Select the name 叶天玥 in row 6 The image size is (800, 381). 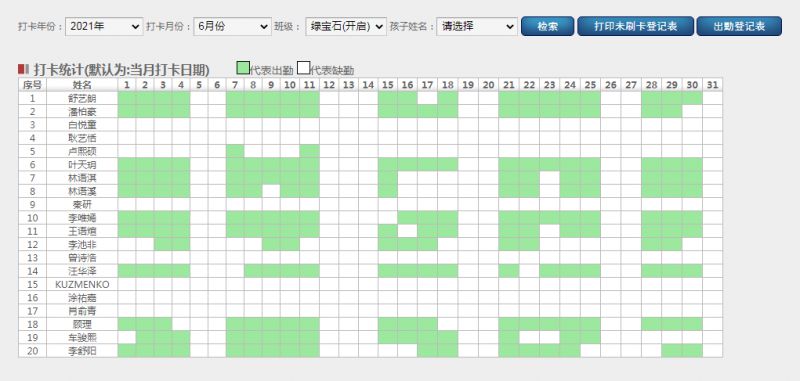coord(82,165)
